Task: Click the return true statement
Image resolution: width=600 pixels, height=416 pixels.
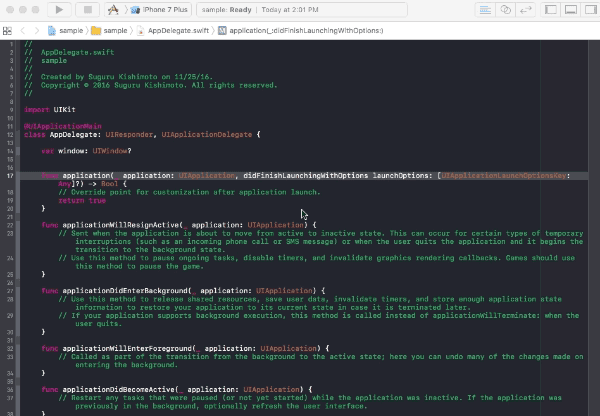Action: [82, 200]
